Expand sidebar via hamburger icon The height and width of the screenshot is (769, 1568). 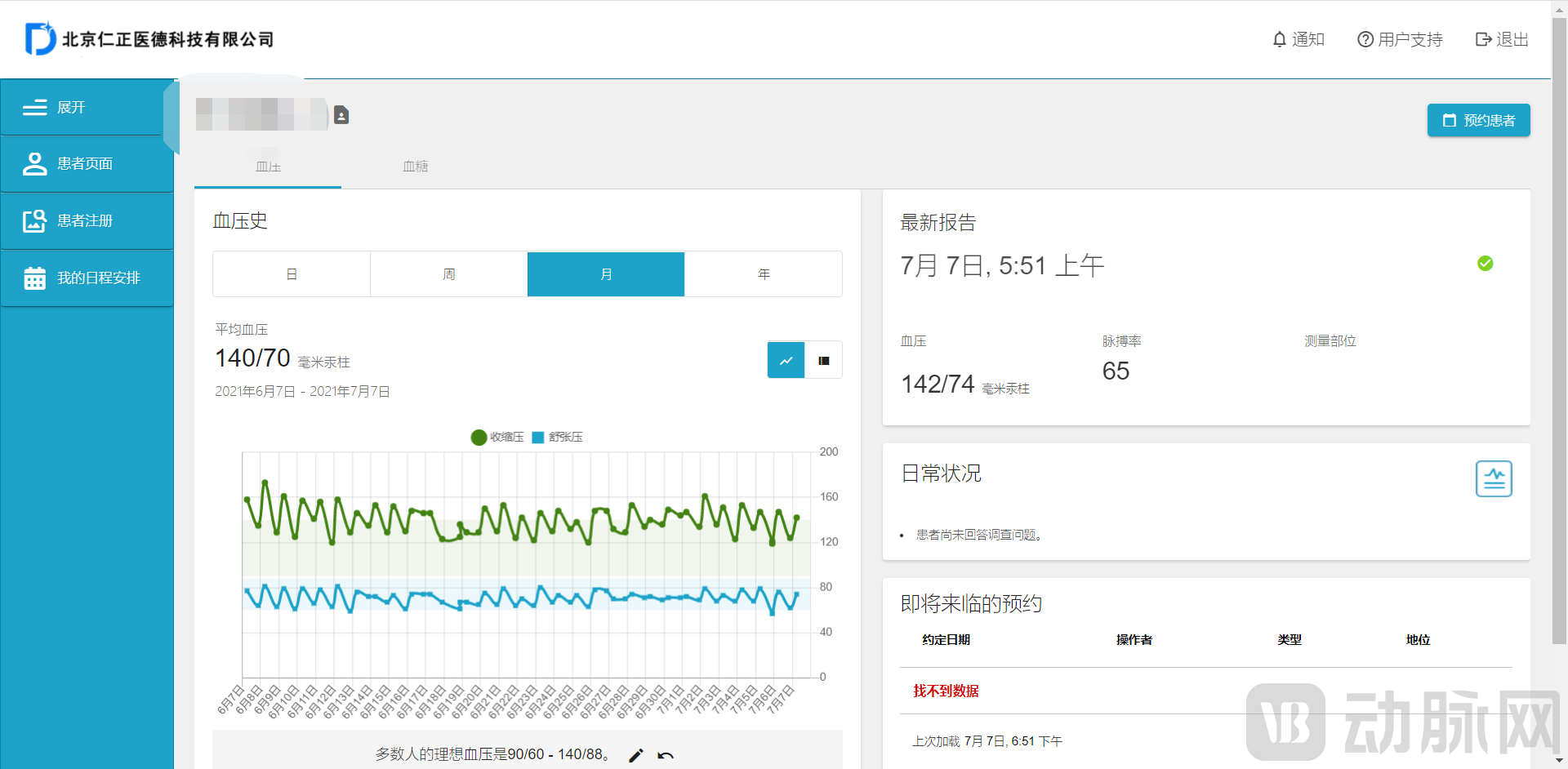pos(34,108)
